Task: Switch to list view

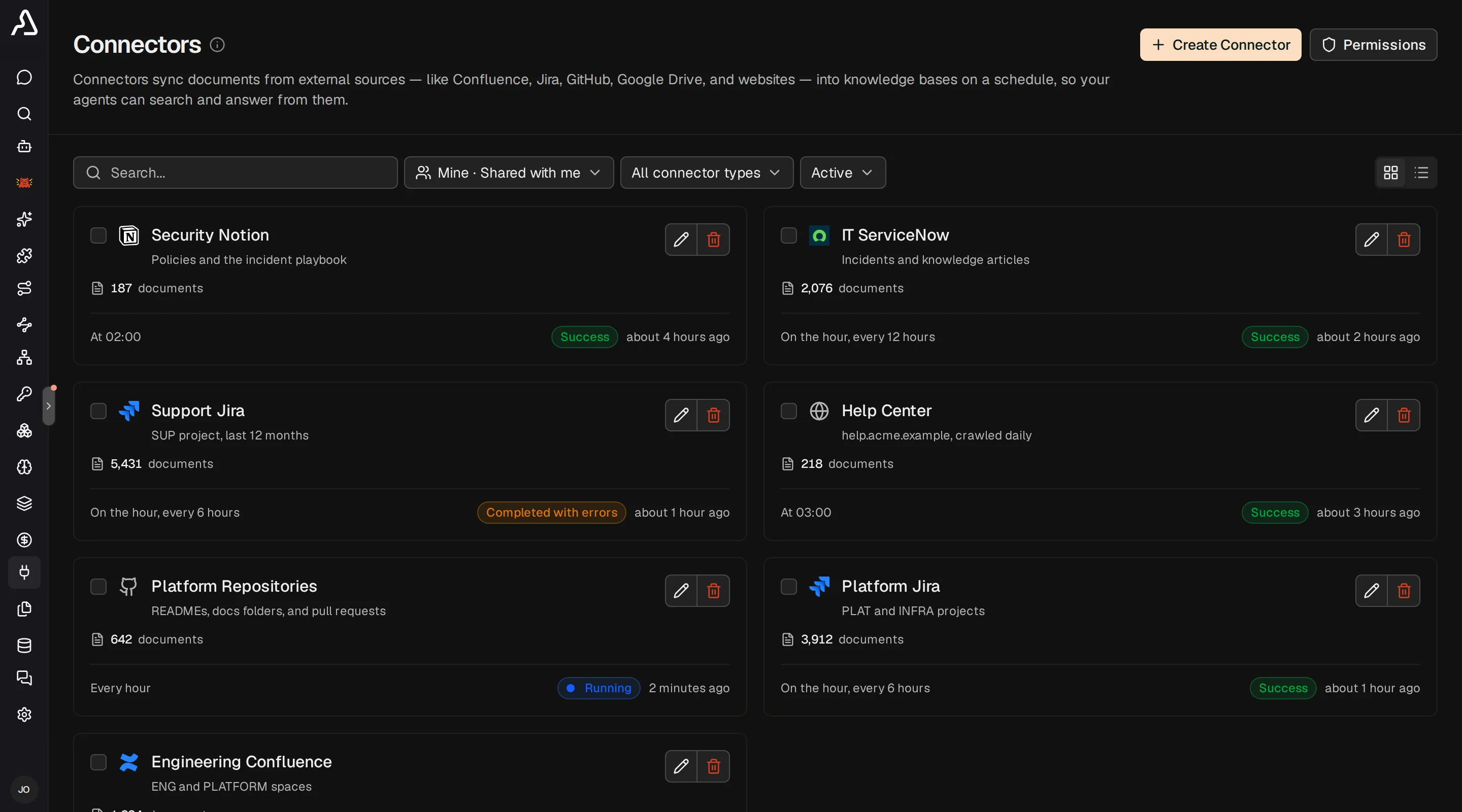Action: point(1421,173)
